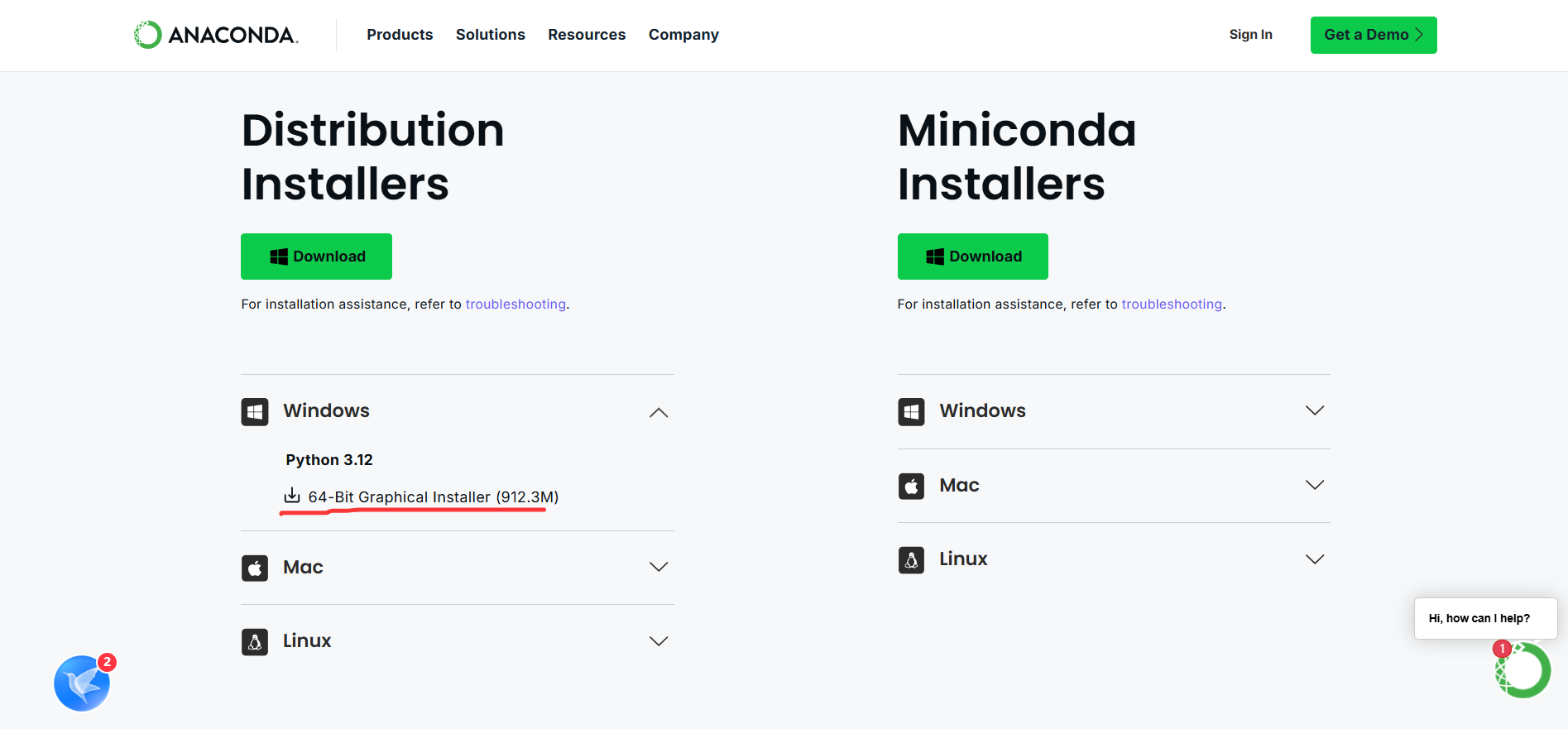Expand the Distribution Mac section chevron

pyautogui.click(x=659, y=567)
